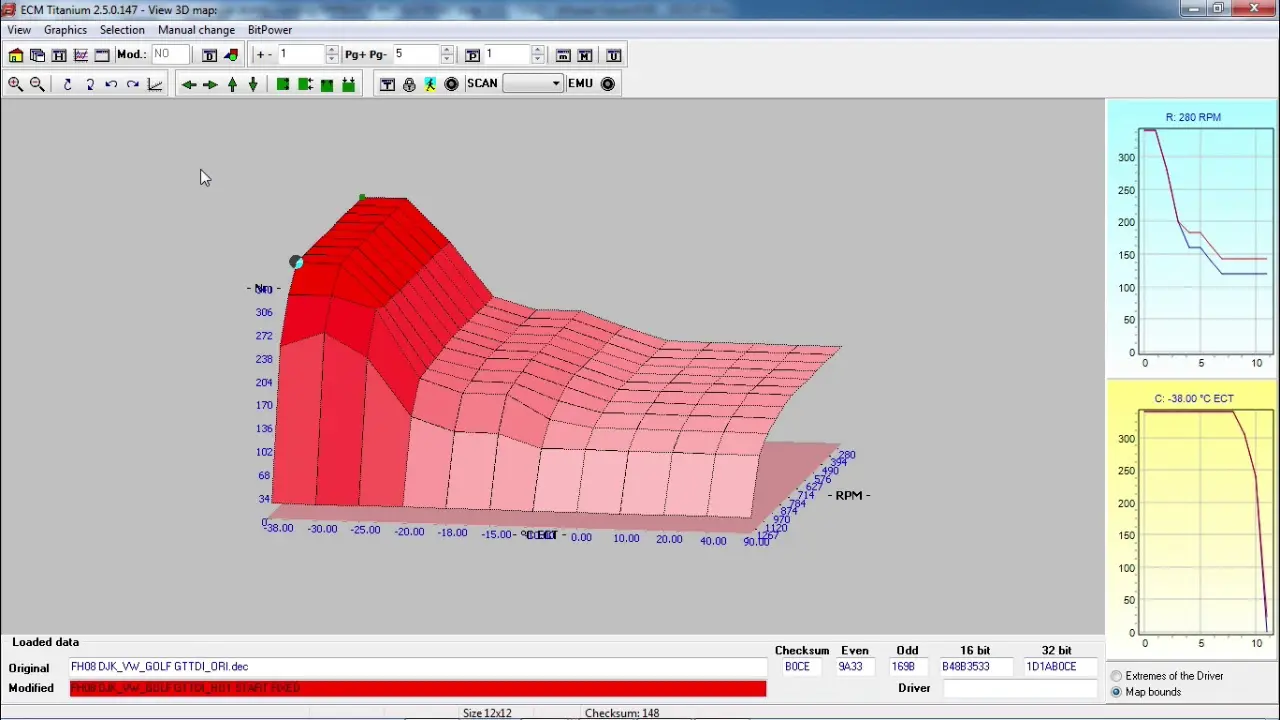Screen dimensions: 1280x720
Task: Zoom out with magnifier minus icon
Action: pyautogui.click(x=37, y=84)
